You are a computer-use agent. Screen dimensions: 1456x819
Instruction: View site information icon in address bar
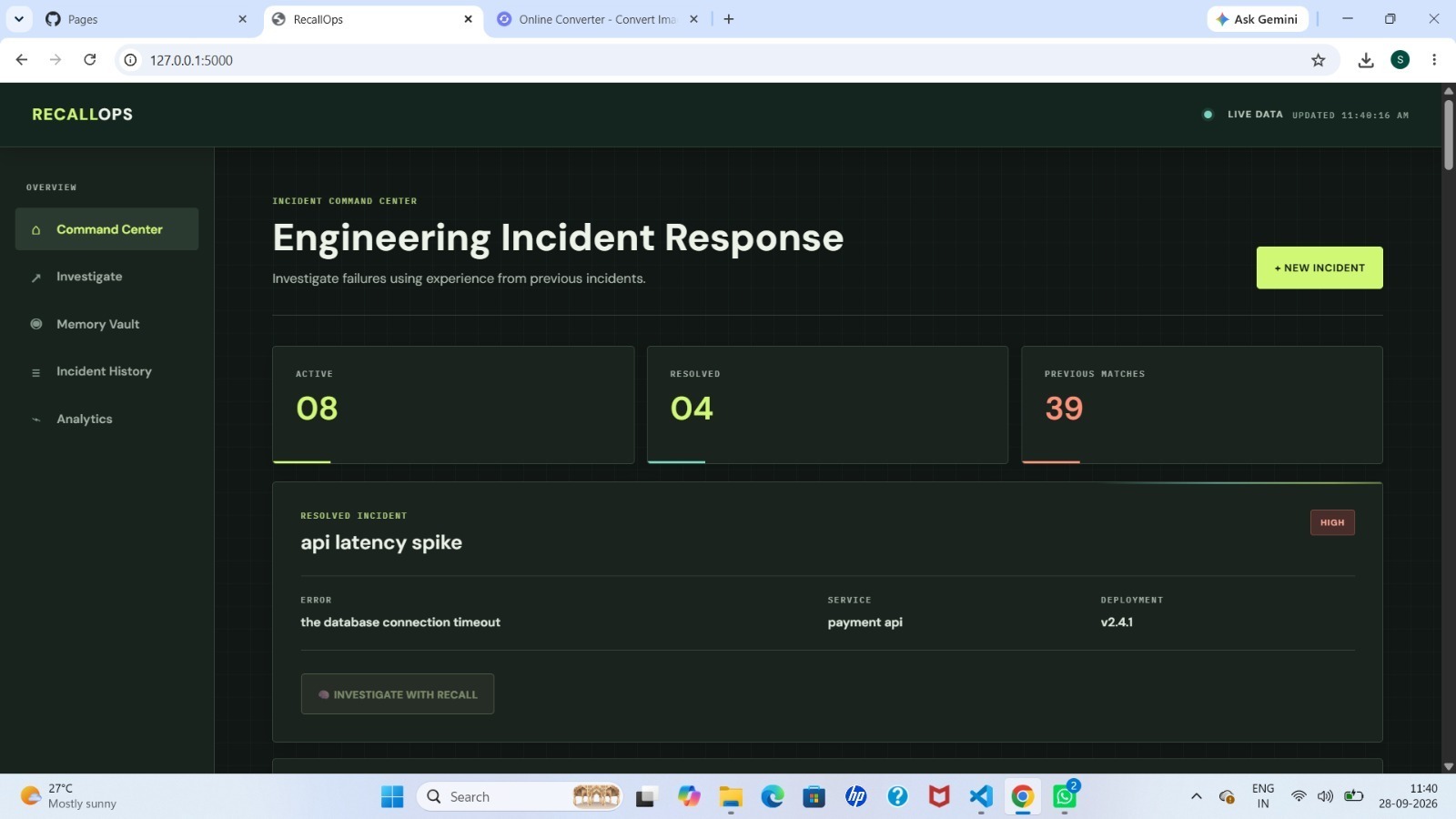[x=130, y=60]
